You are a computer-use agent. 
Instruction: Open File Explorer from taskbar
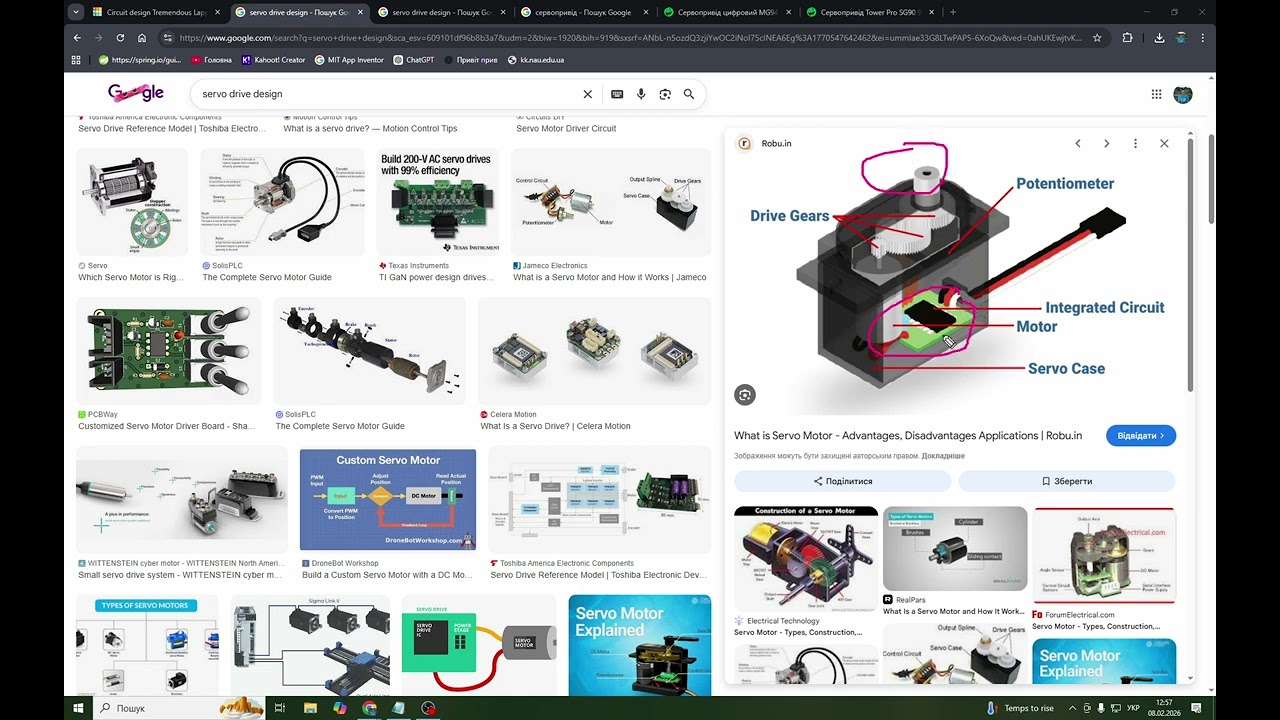[x=310, y=708]
